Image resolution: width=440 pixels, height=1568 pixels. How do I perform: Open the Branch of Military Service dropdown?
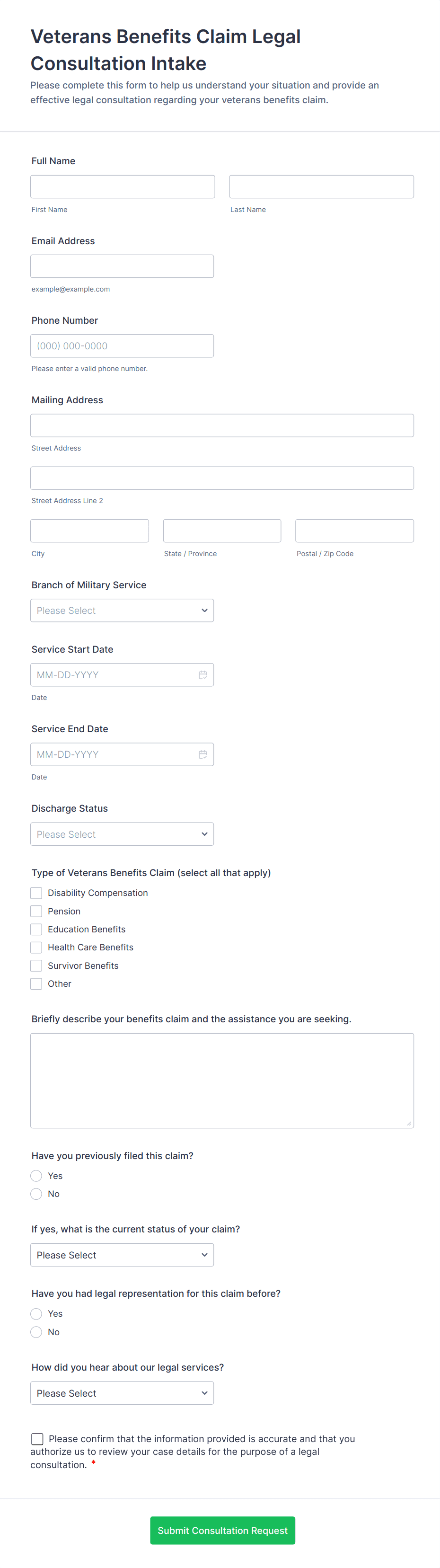pos(122,611)
